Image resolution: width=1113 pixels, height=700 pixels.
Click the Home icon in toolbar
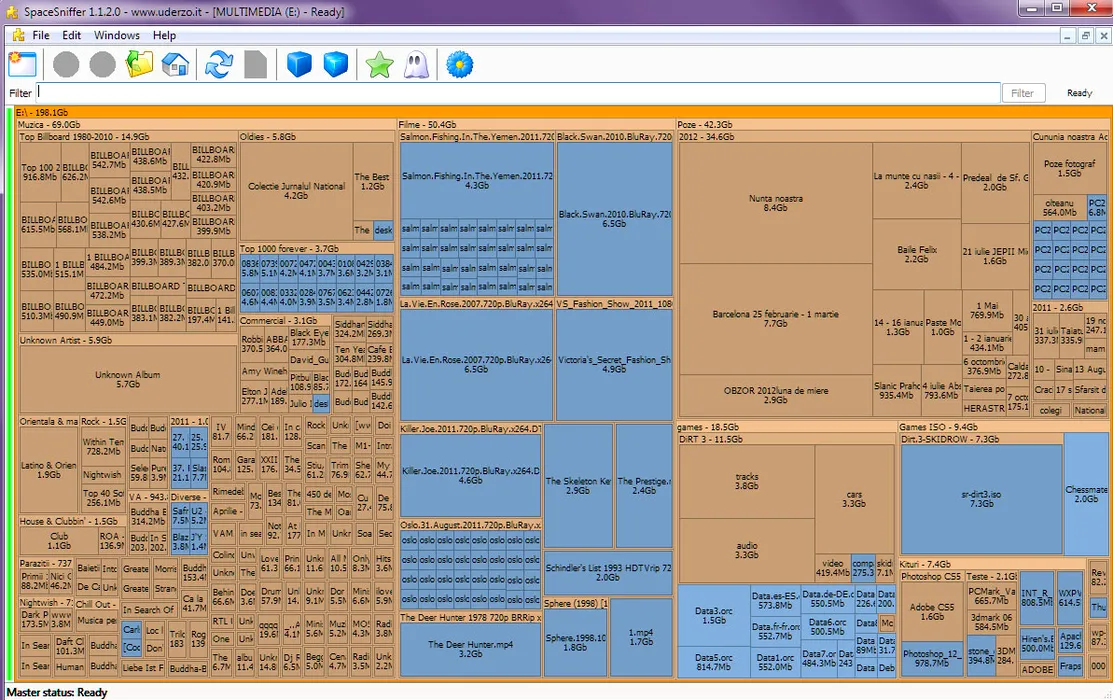175,65
